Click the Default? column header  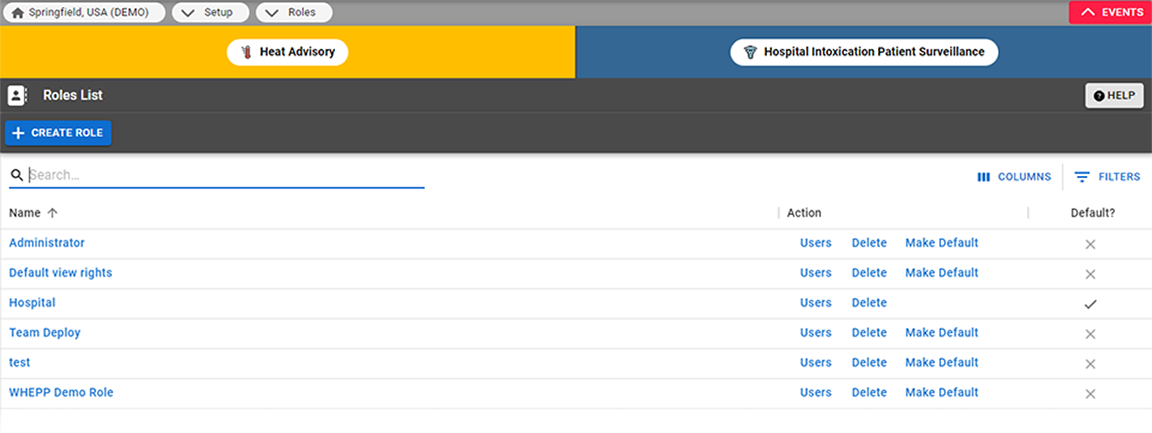coord(1092,213)
